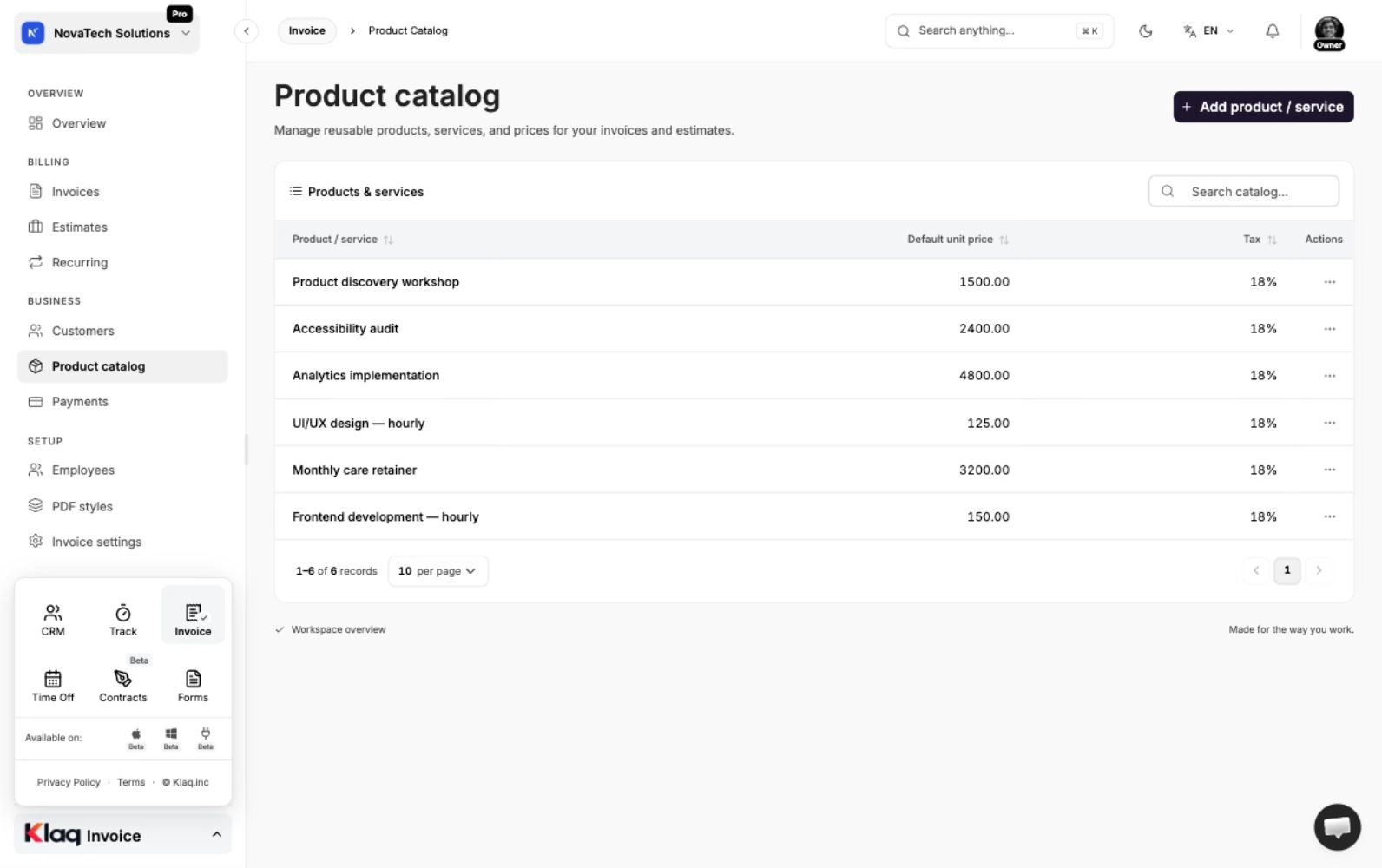The image size is (1382, 868).
Task: Open Customers in the sidebar
Action: 122,331
